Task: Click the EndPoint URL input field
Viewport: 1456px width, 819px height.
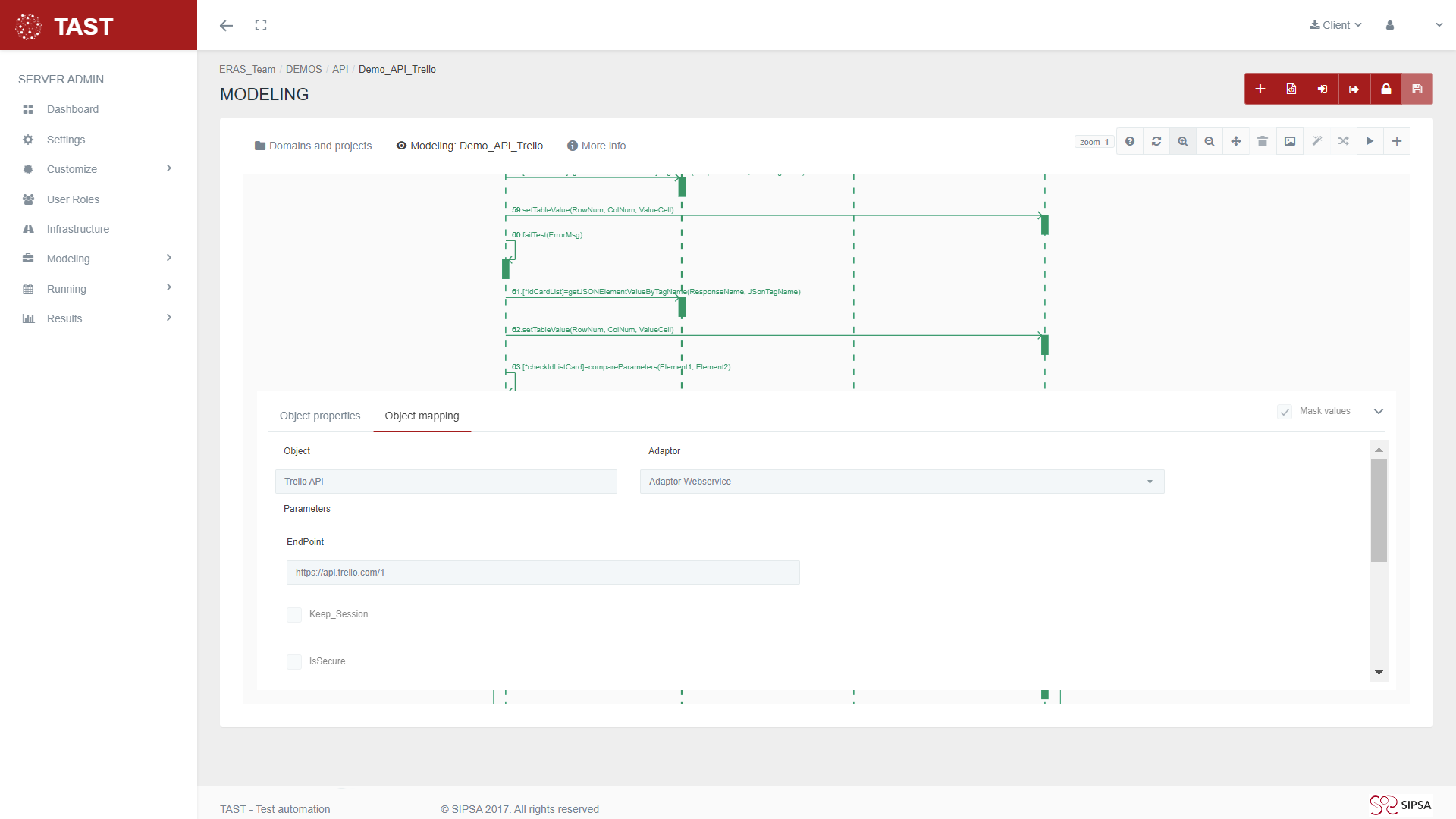Action: click(542, 573)
